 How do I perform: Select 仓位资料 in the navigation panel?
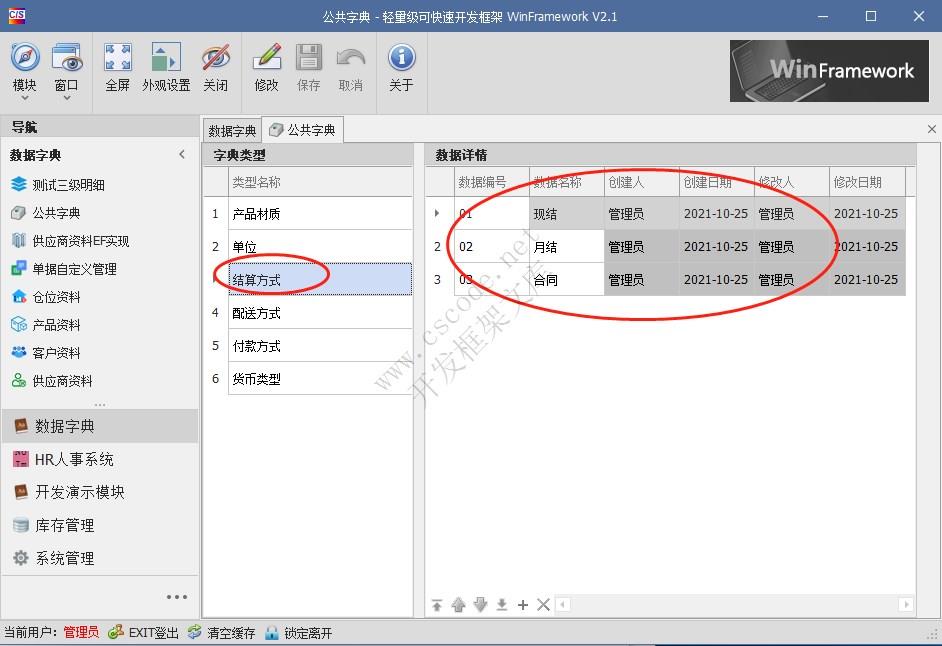57,296
